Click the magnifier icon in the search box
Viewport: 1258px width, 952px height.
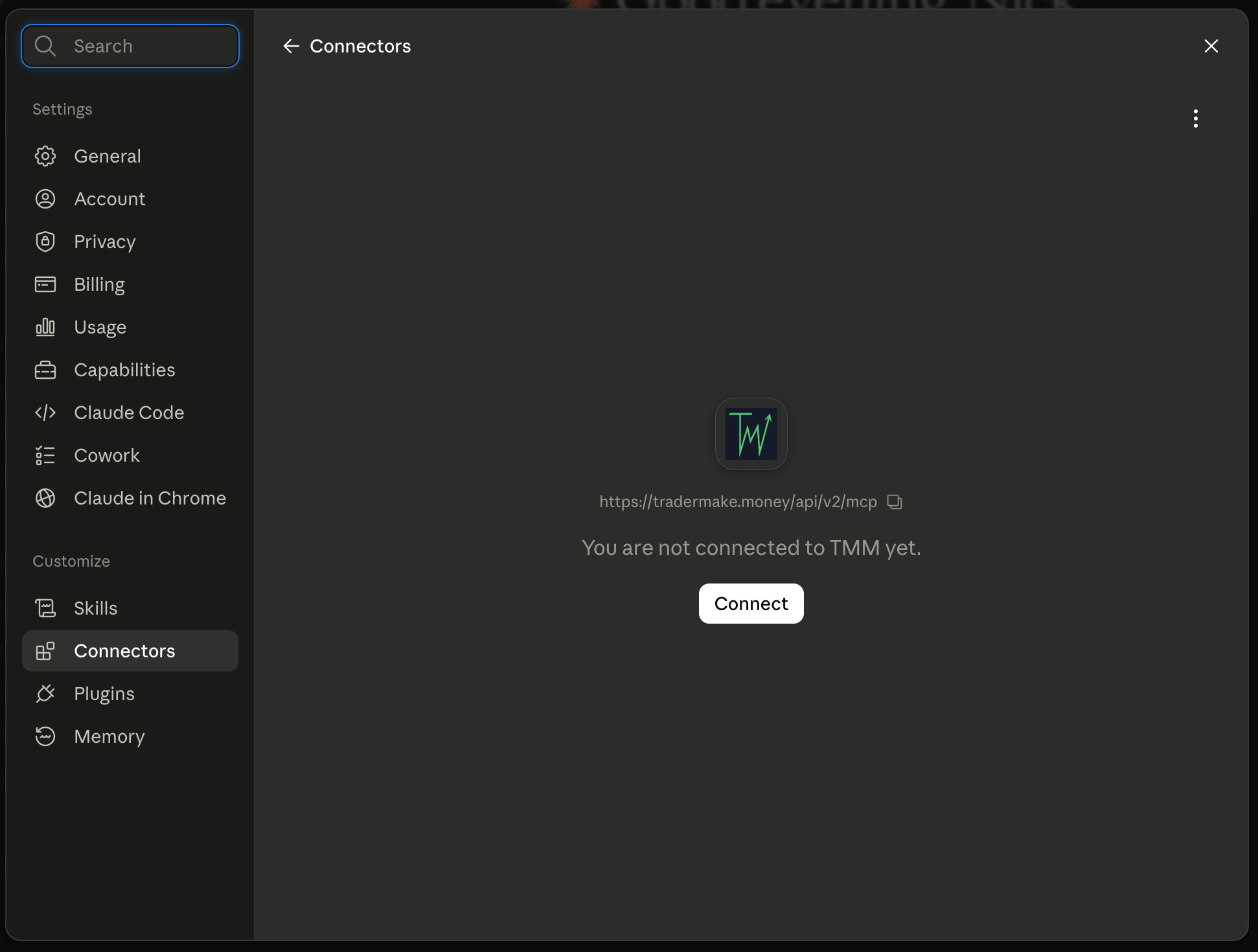[45, 46]
